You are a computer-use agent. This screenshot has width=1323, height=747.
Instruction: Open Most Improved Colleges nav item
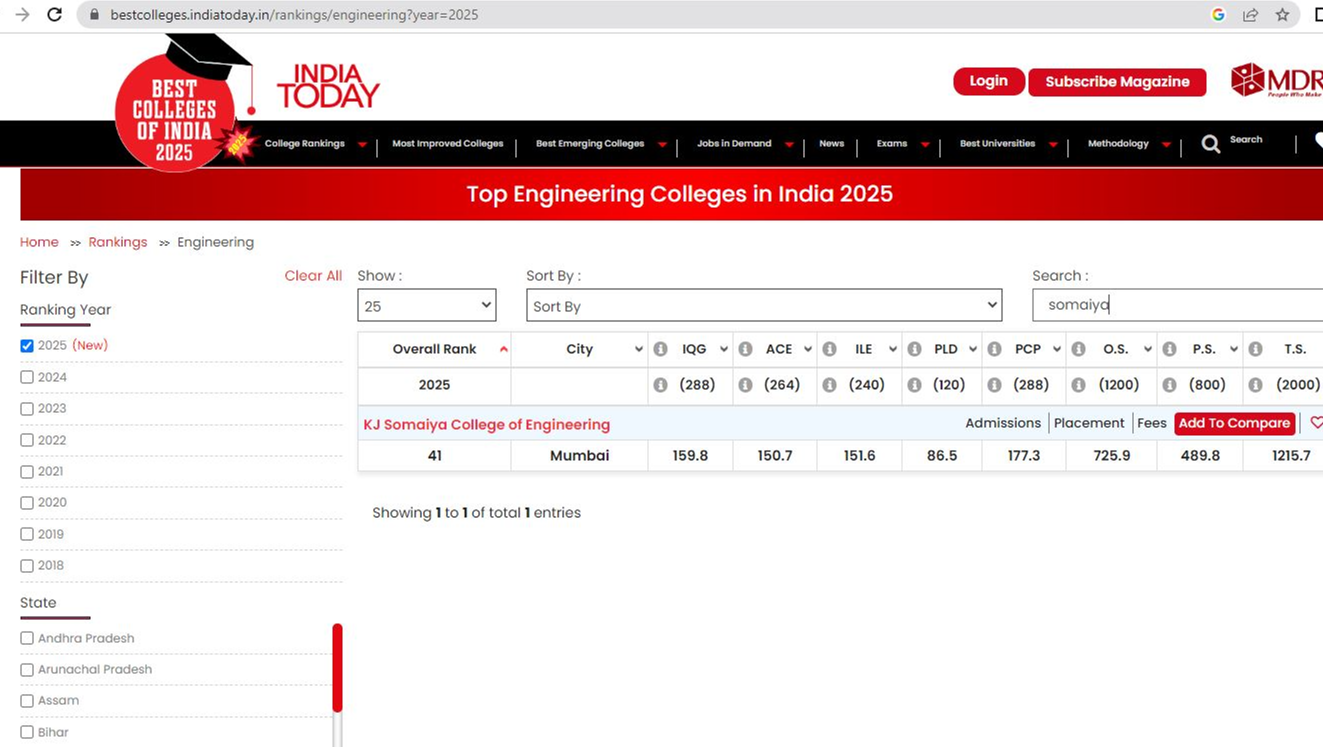448,144
